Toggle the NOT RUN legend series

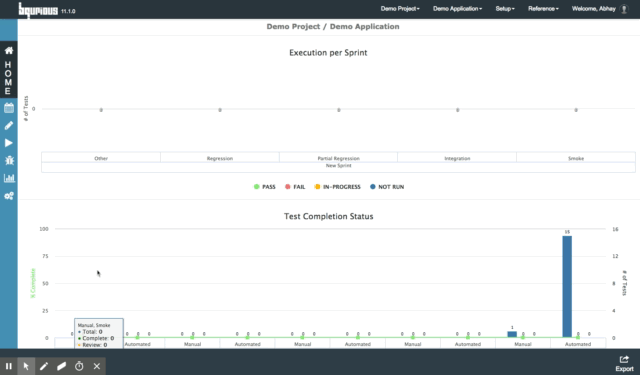387,187
